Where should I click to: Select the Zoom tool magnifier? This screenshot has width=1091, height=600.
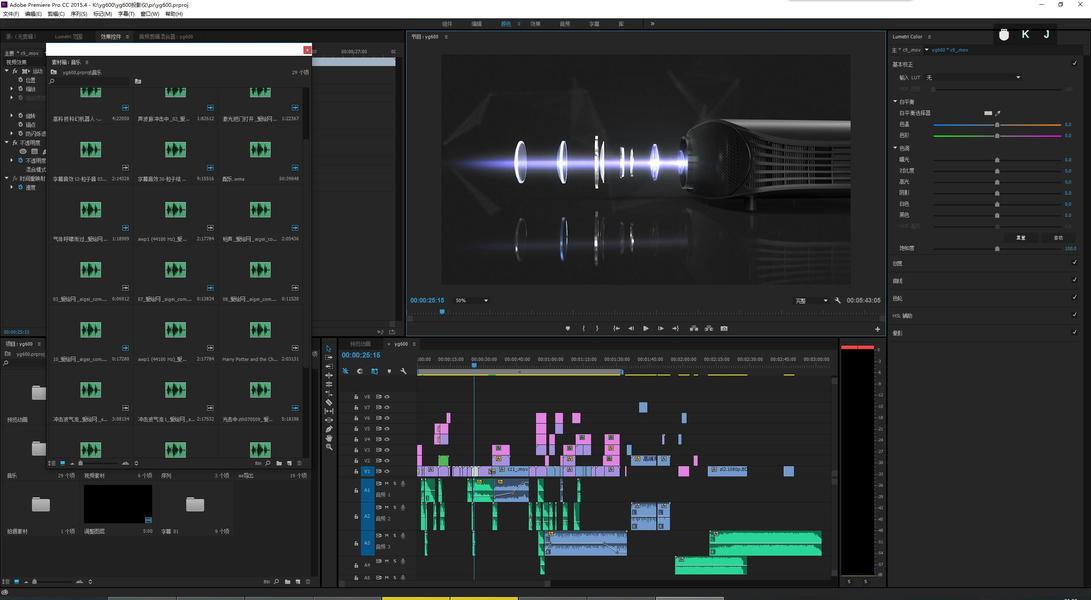click(x=328, y=448)
